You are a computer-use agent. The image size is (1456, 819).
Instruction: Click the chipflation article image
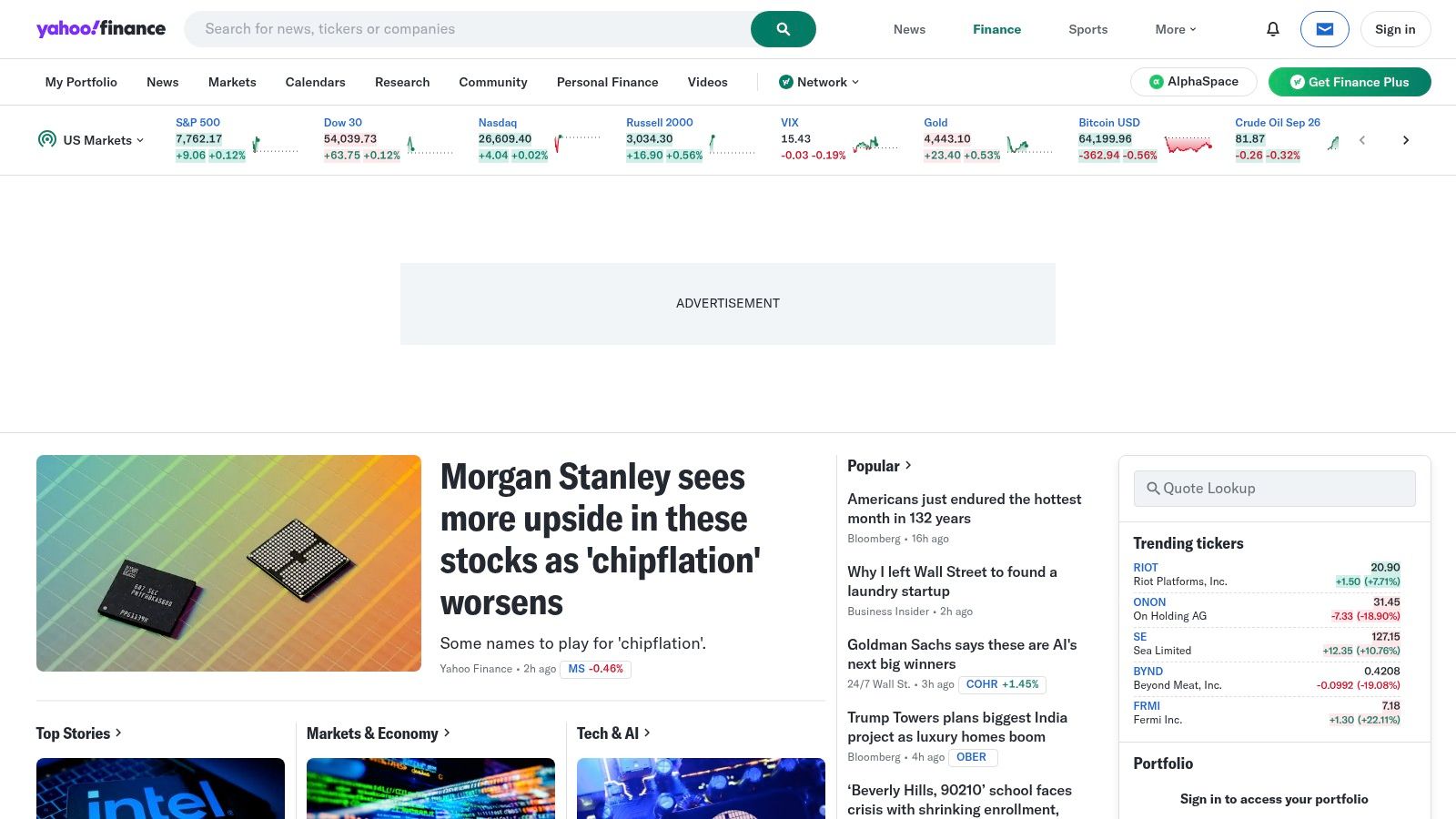(228, 563)
